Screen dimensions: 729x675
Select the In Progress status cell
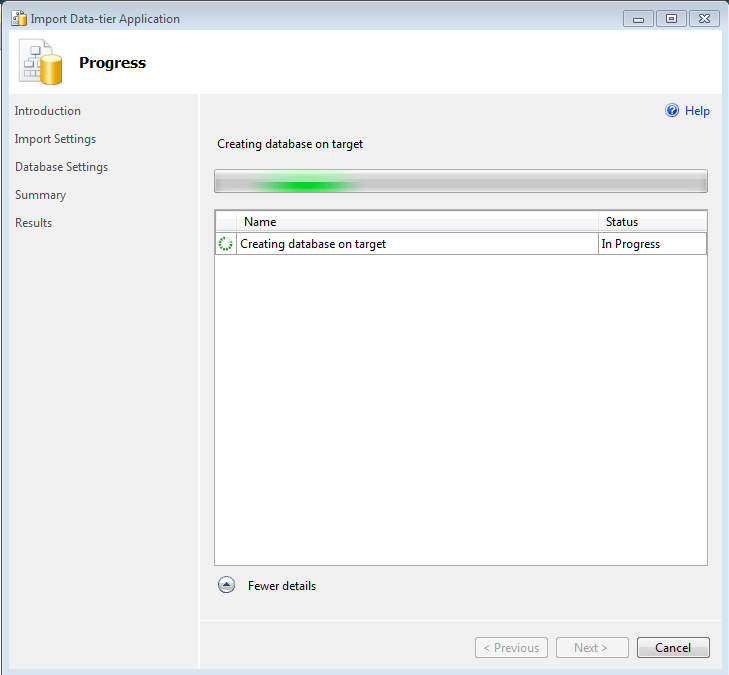[651, 244]
